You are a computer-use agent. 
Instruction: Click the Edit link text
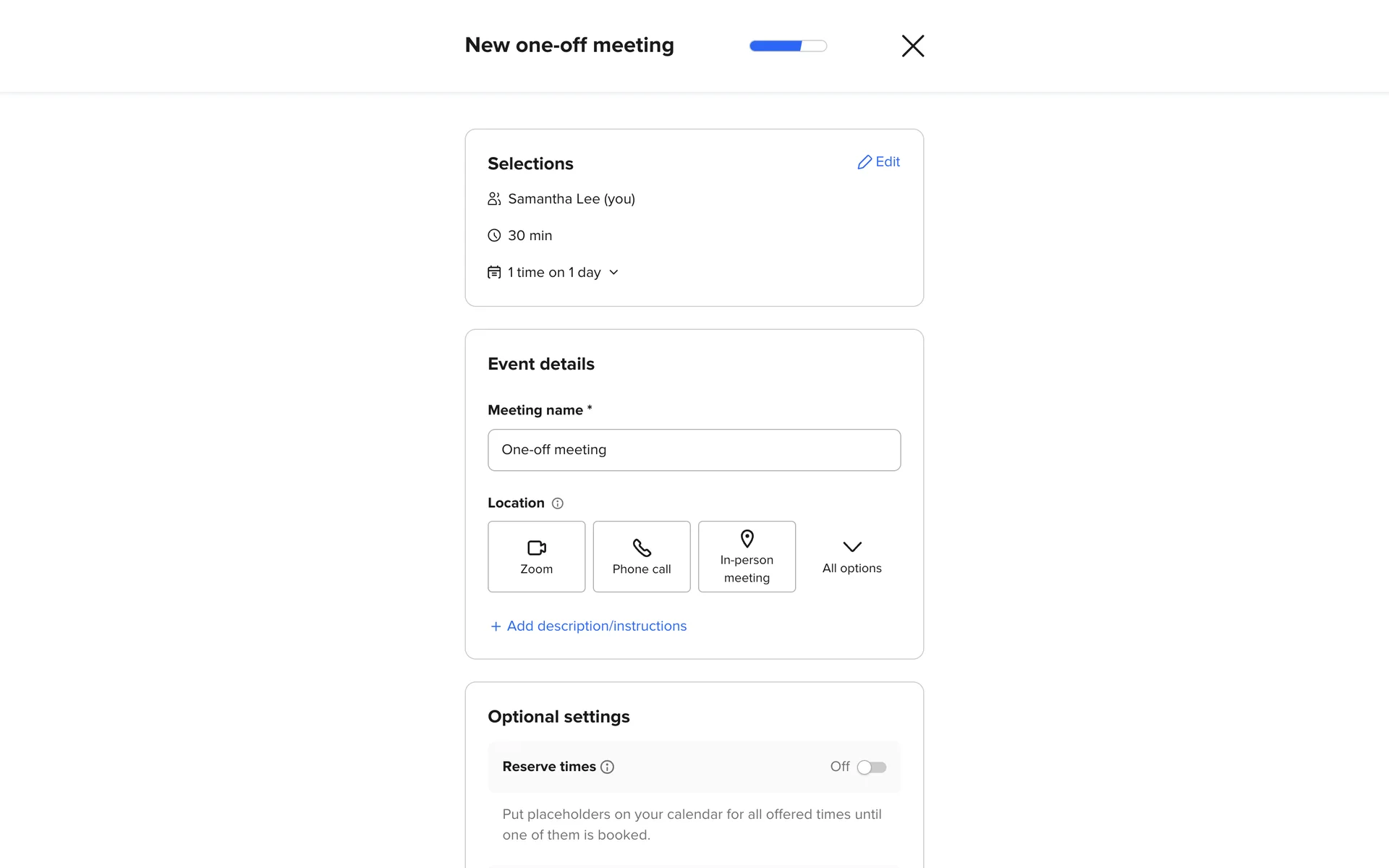[x=888, y=162]
